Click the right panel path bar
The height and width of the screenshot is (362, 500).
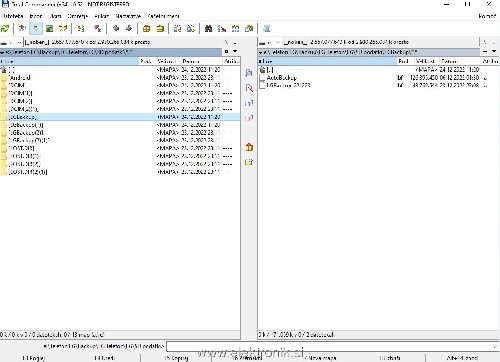coord(369,52)
